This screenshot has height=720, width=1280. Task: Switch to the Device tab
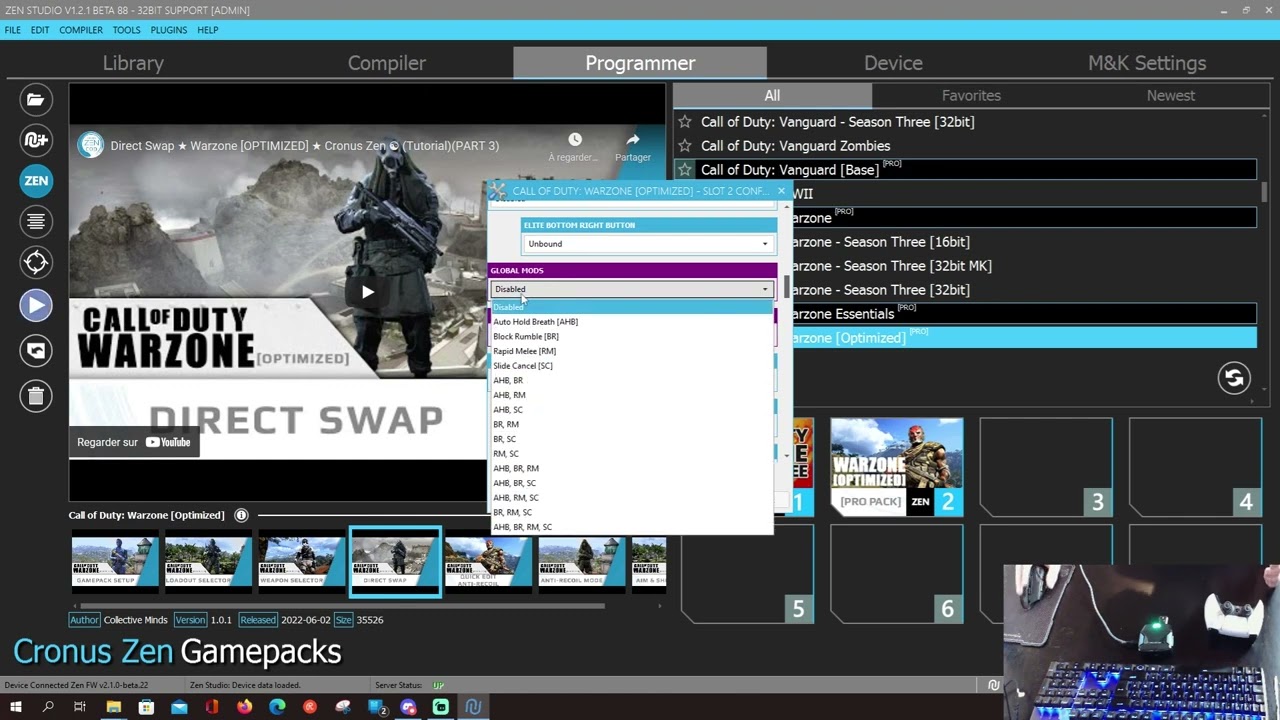pos(893,63)
